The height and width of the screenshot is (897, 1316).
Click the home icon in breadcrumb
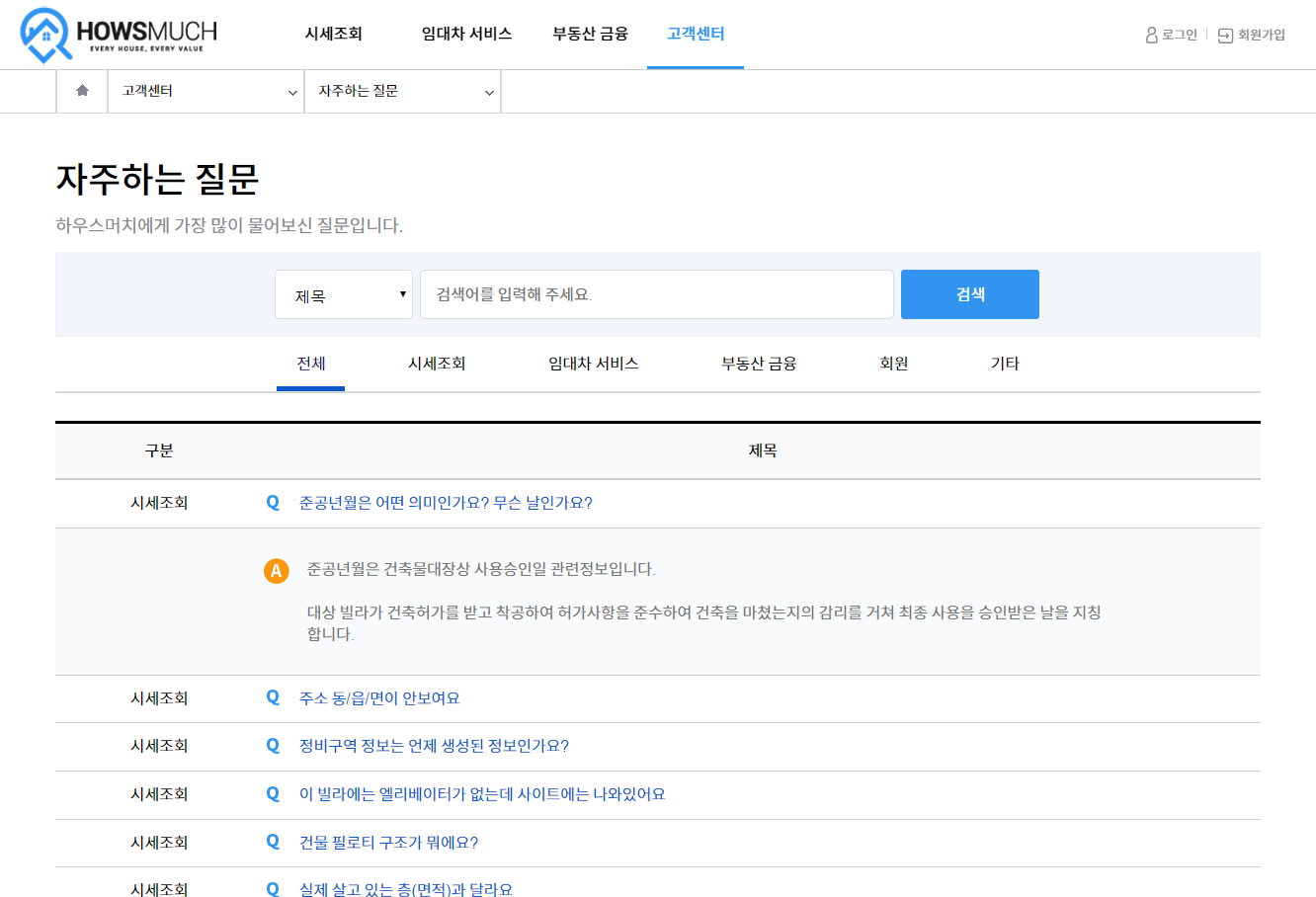click(x=82, y=91)
